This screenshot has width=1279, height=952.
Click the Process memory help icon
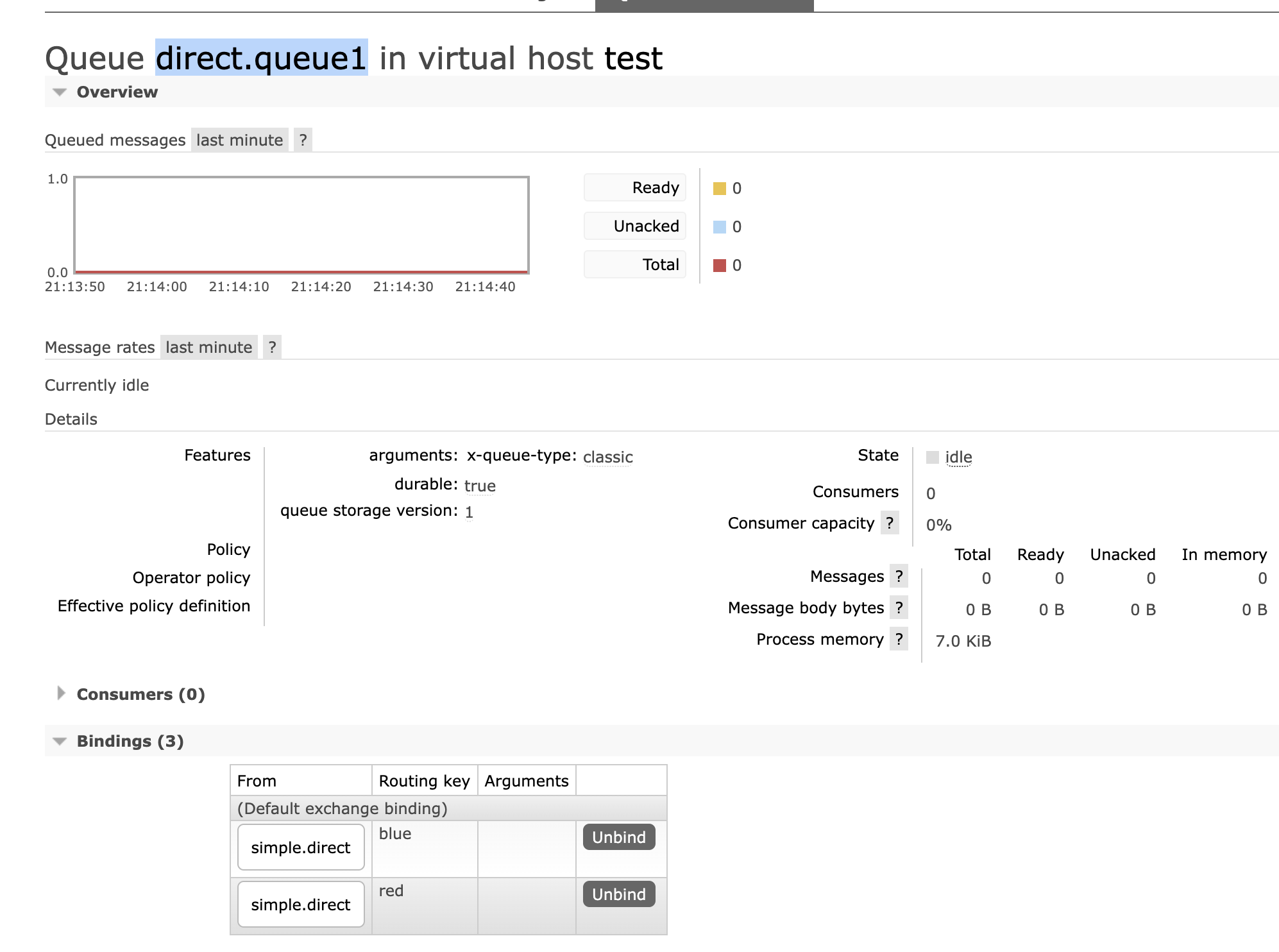click(899, 639)
